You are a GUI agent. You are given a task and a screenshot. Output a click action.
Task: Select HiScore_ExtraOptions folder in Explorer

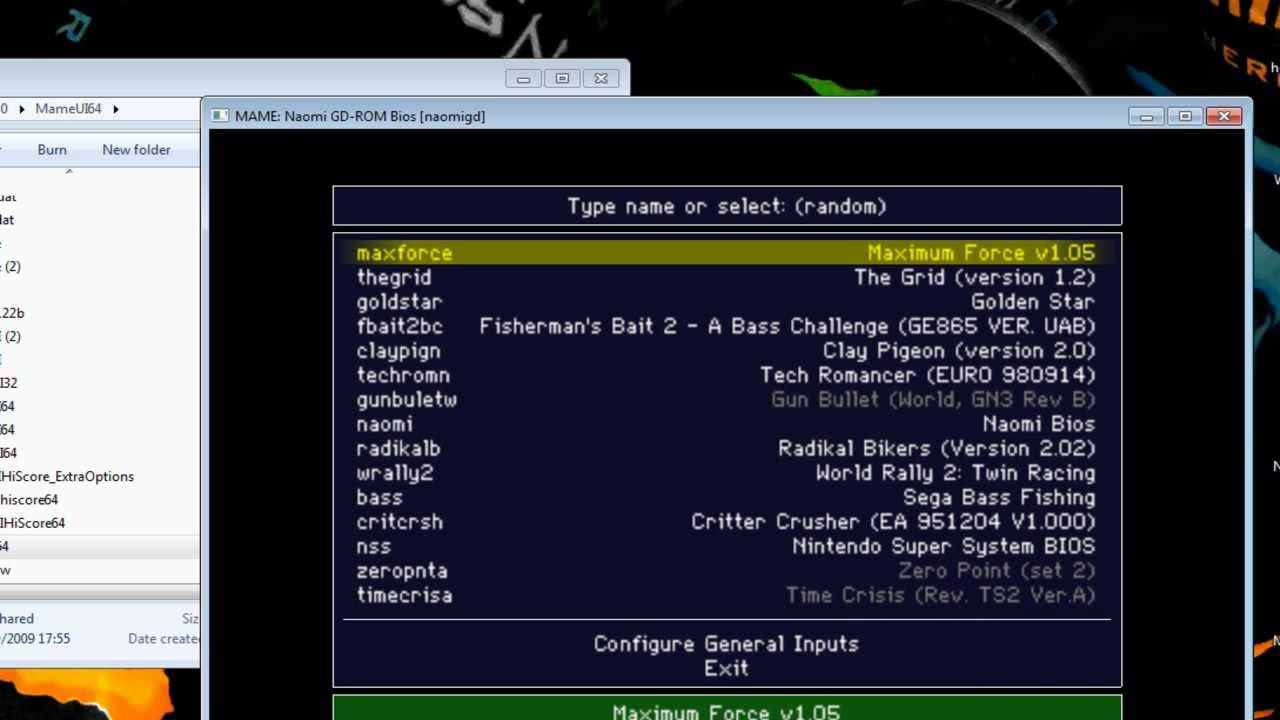(x=67, y=477)
